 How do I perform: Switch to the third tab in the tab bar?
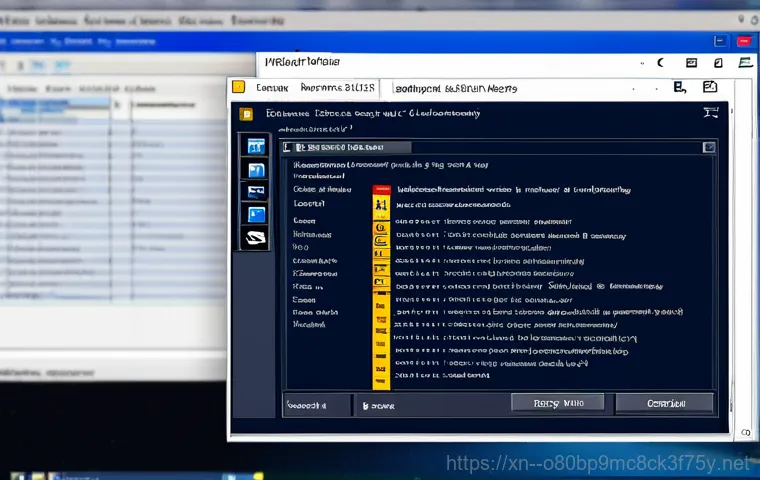456,88
